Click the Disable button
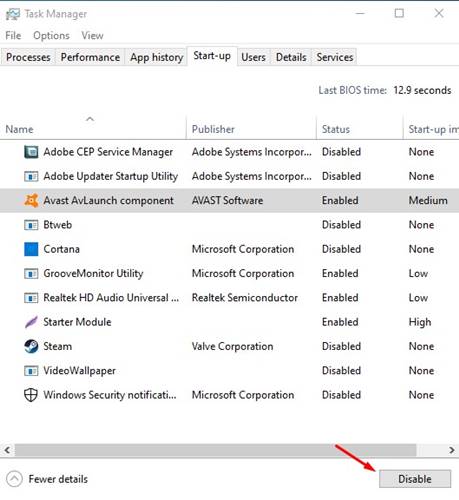 (415, 479)
